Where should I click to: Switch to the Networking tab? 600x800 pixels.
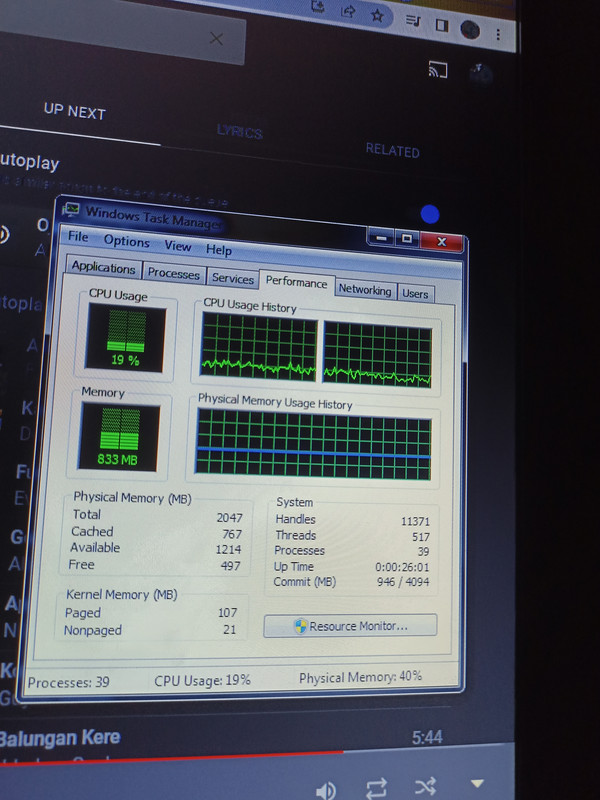tap(365, 290)
